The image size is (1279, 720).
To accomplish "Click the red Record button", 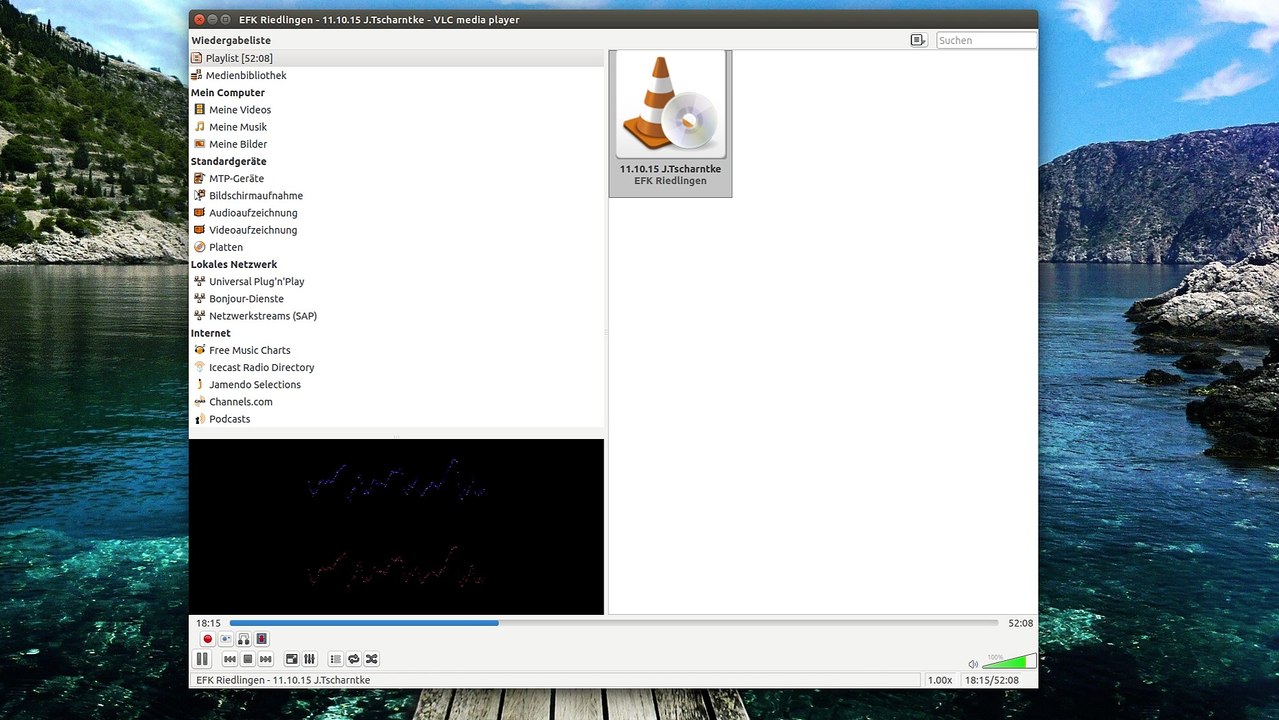I will tap(208, 639).
